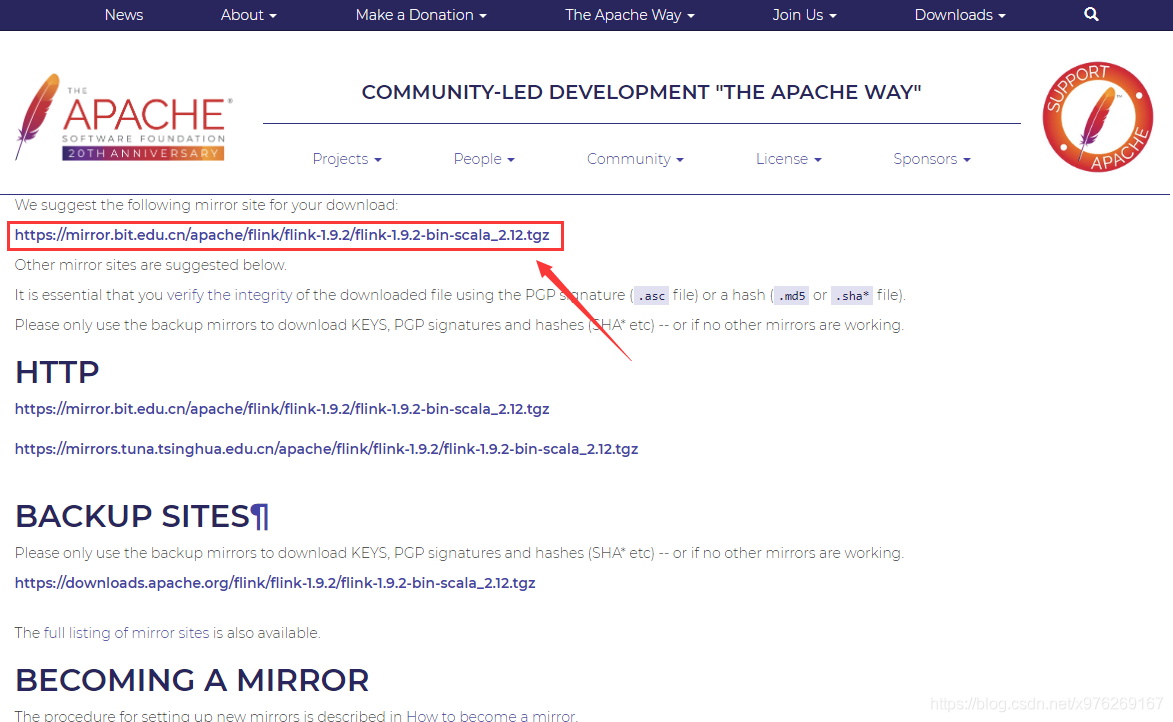Screen dimensions: 1173x722
Task: Click the verify the integrity link
Action: coord(230,295)
